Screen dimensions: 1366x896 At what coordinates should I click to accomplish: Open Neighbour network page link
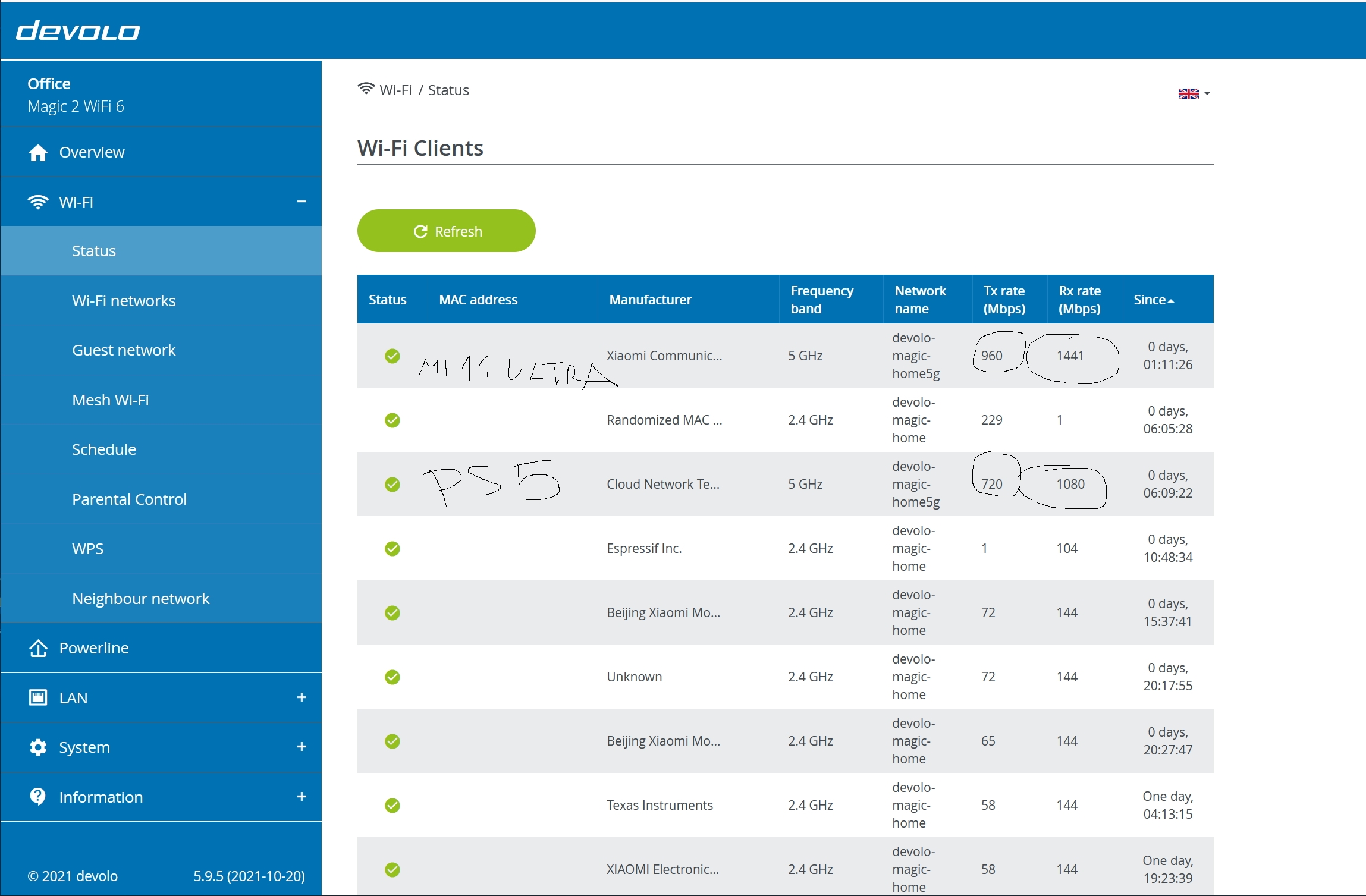coord(140,599)
